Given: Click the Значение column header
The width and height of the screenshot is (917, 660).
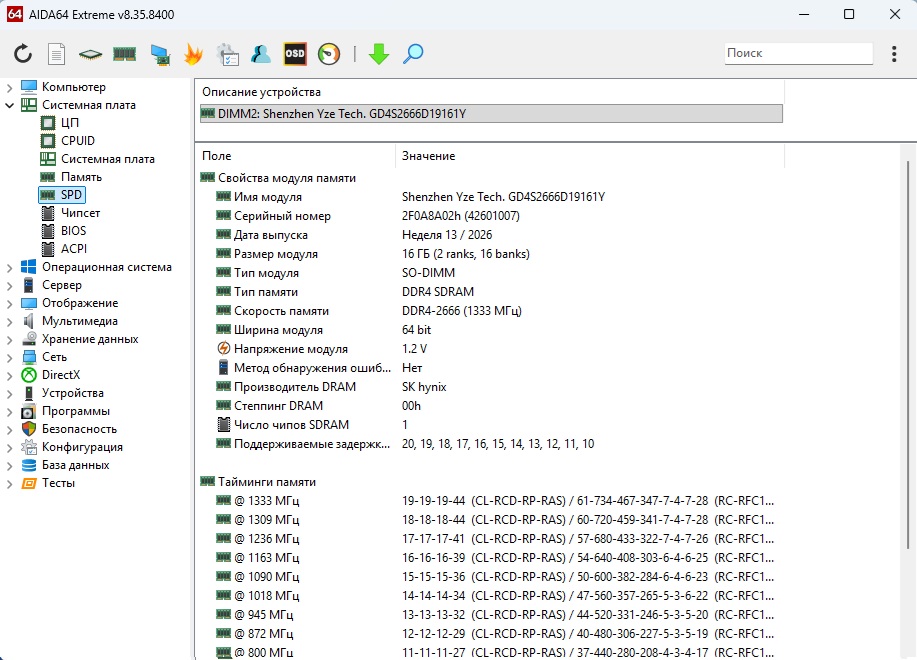Looking at the screenshot, I should tap(590, 156).
